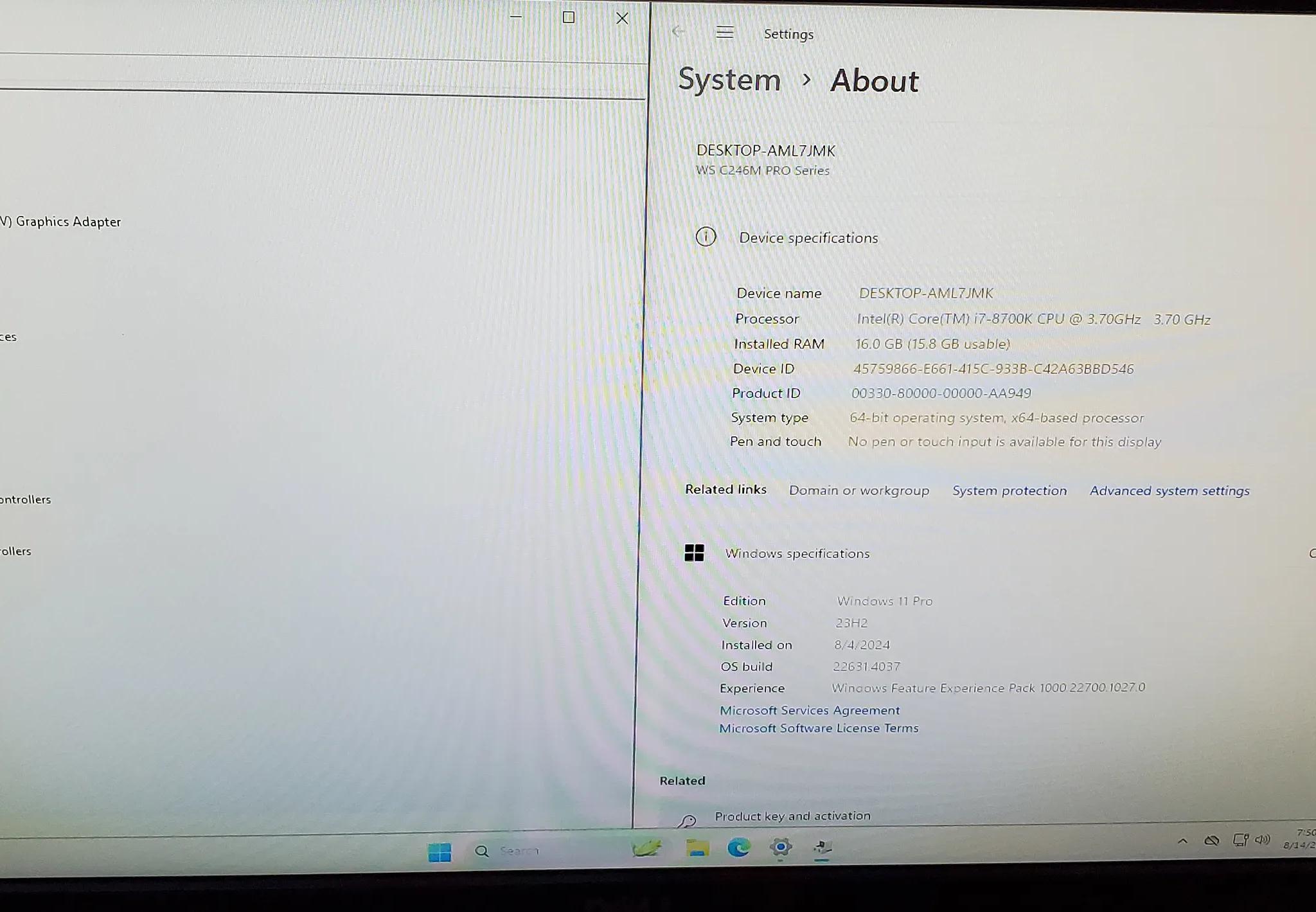
Task: Switch to Device Manager taskbar icon
Action: [x=822, y=847]
